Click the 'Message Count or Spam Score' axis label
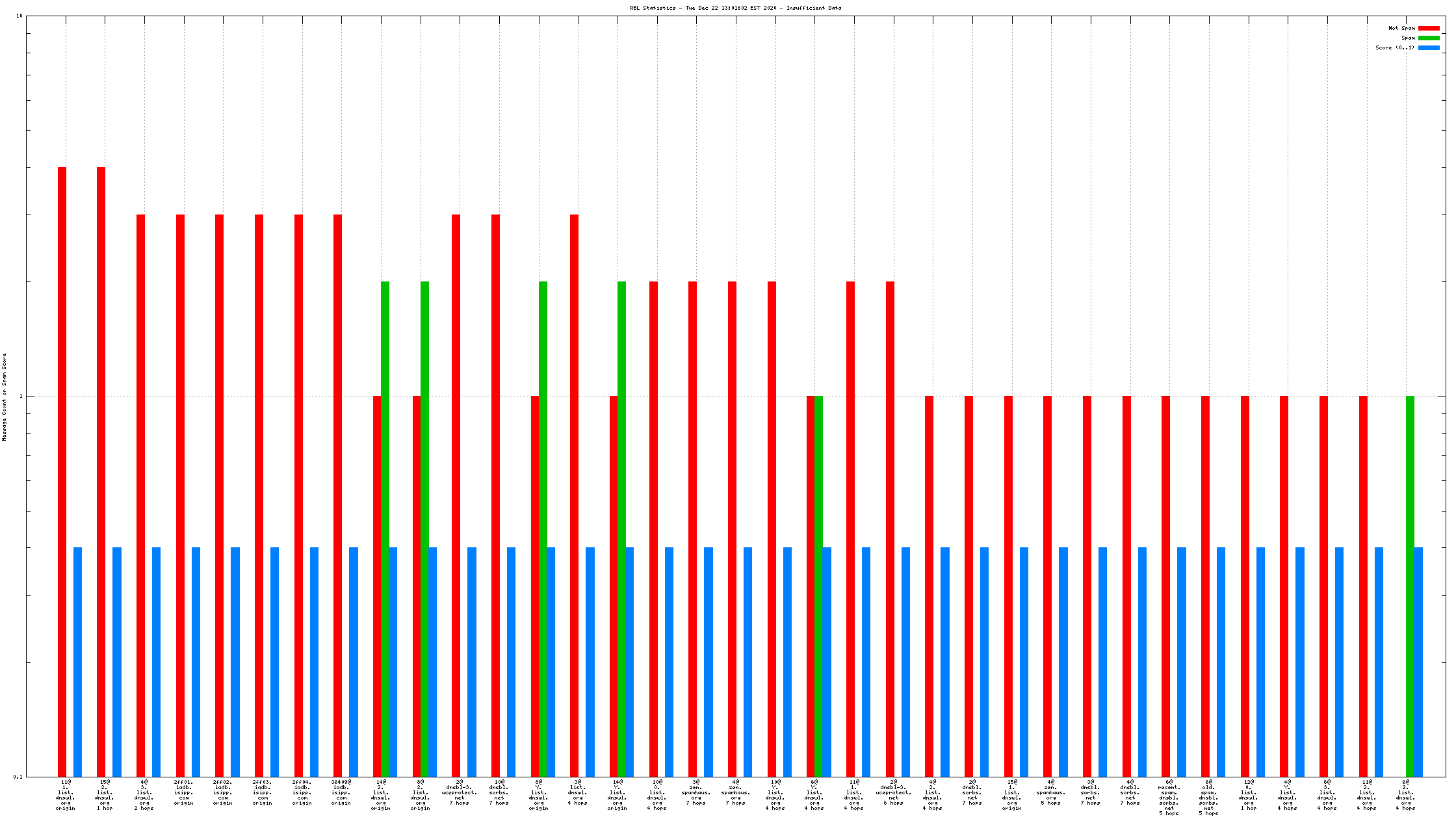This screenshot has height=819, width=1456. [x=5, y=397]
